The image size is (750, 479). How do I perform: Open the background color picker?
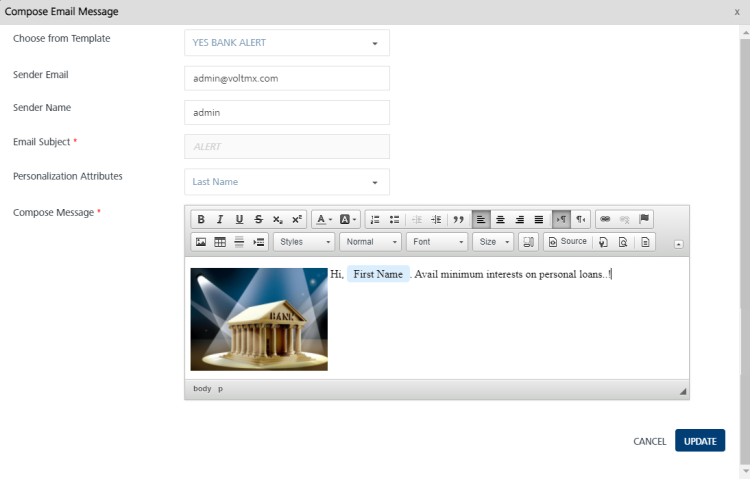pyautogui.click(x=348, y=219)
